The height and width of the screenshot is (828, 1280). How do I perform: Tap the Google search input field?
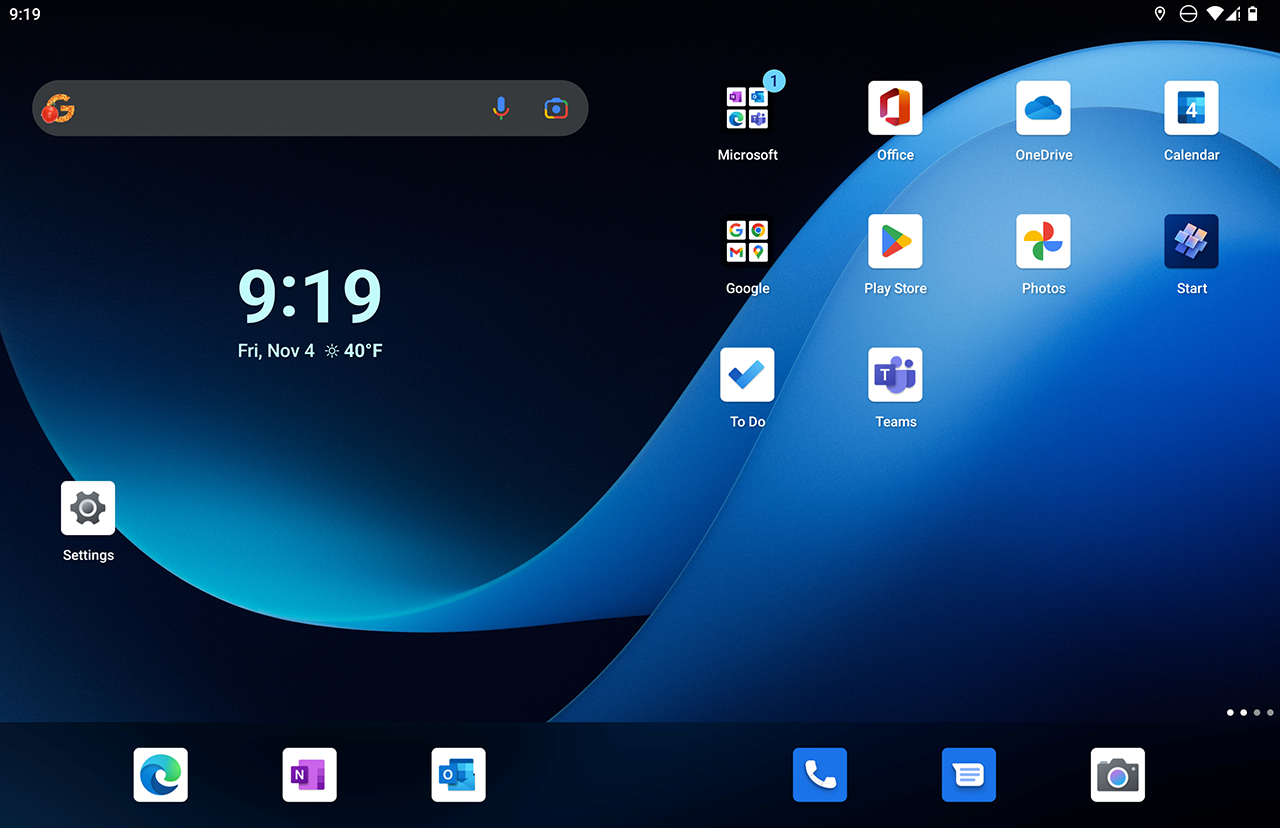[x=310, y=108]
